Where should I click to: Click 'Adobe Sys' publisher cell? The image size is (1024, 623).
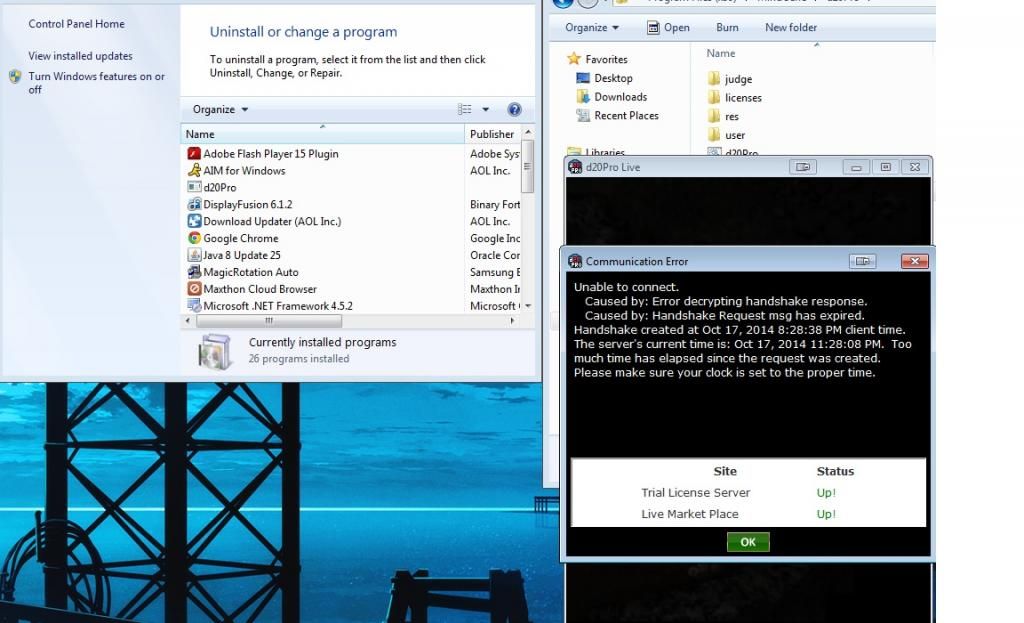tap(495, 153)
